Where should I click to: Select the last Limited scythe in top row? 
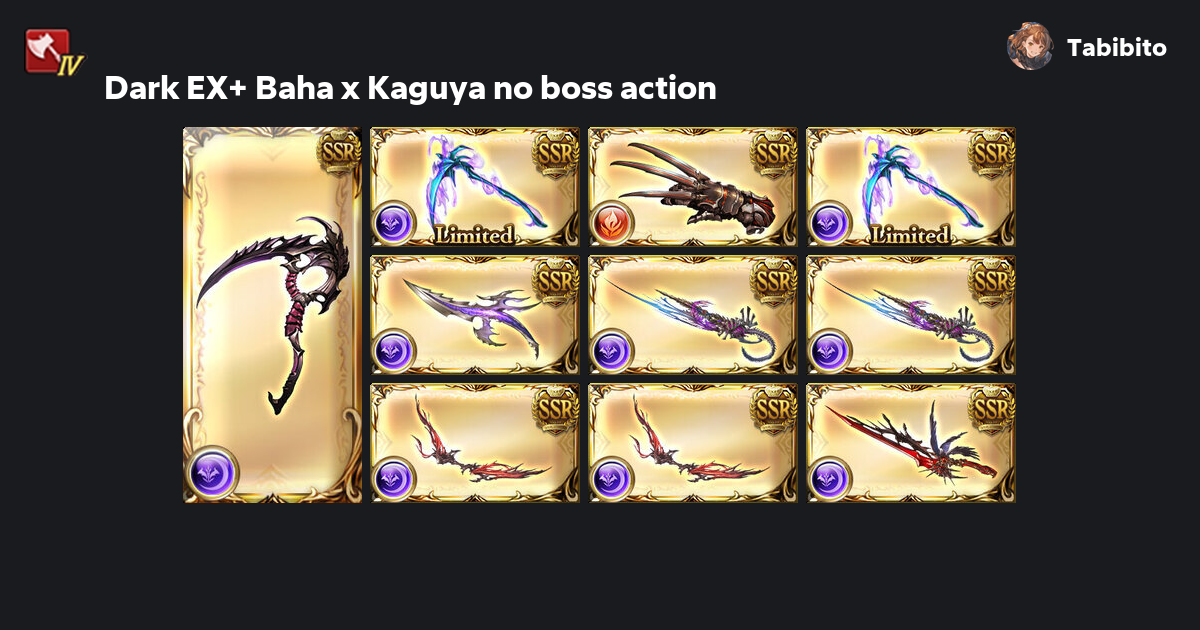tap(911, 187)
